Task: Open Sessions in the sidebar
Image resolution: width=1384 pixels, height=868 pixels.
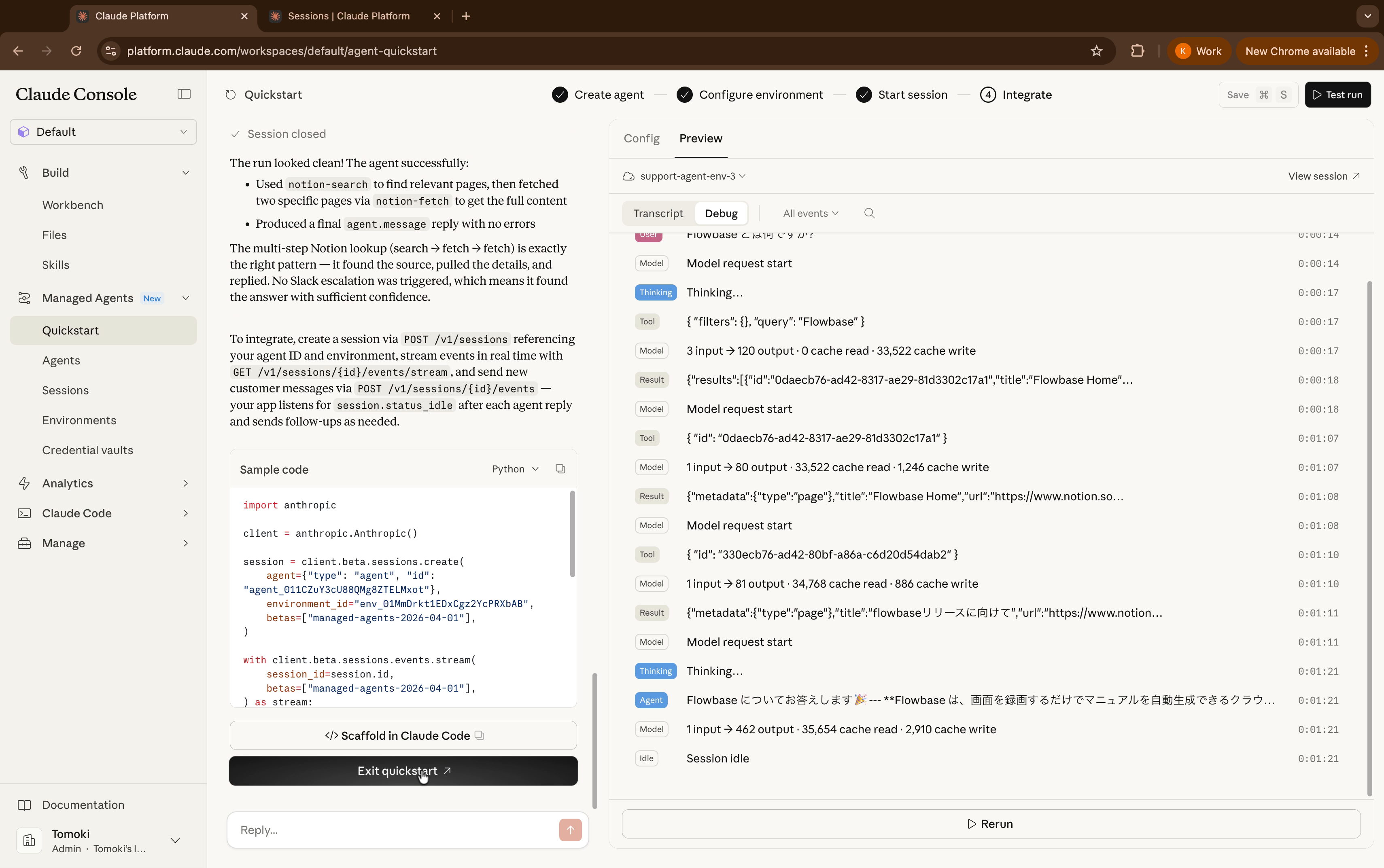Action: tap(65, 390)
